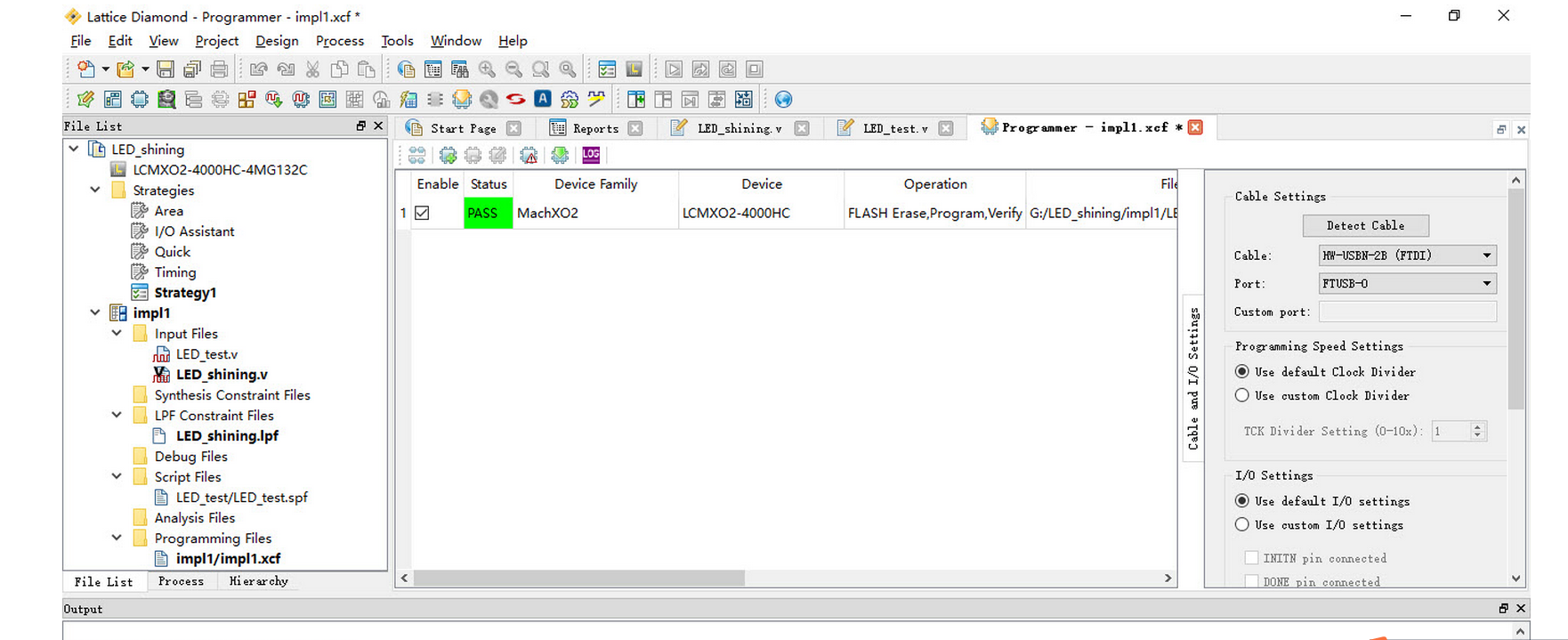The image size is (1568, 640).
Task: Collapse the impl1 tree node
Action: 95,312
